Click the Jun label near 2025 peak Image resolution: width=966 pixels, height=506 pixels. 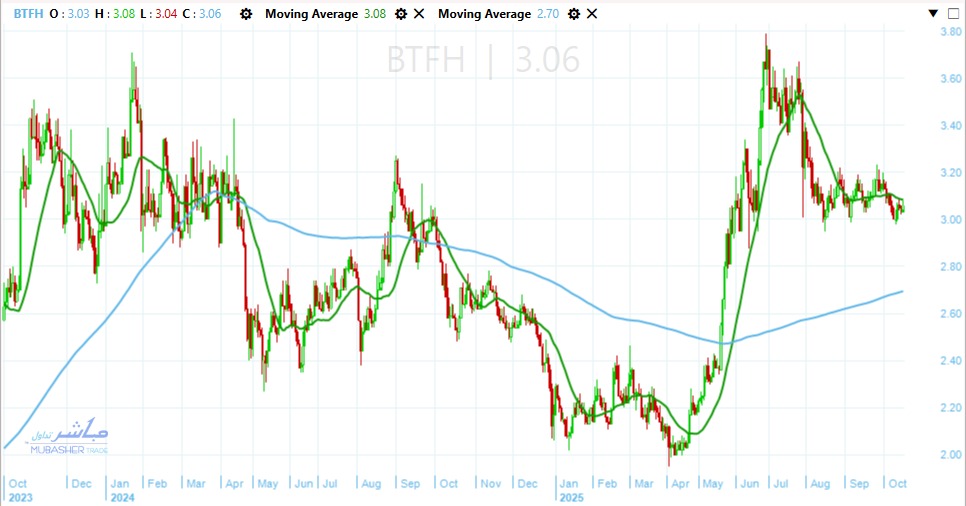click(748, 483)
